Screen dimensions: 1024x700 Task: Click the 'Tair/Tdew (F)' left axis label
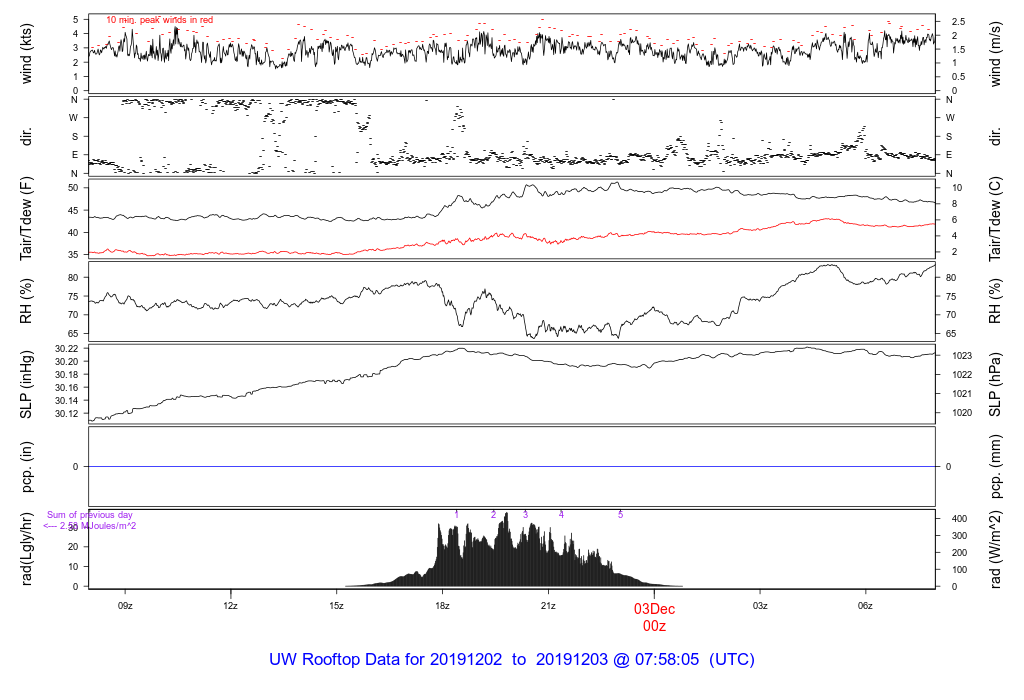(x=26, y=219)
